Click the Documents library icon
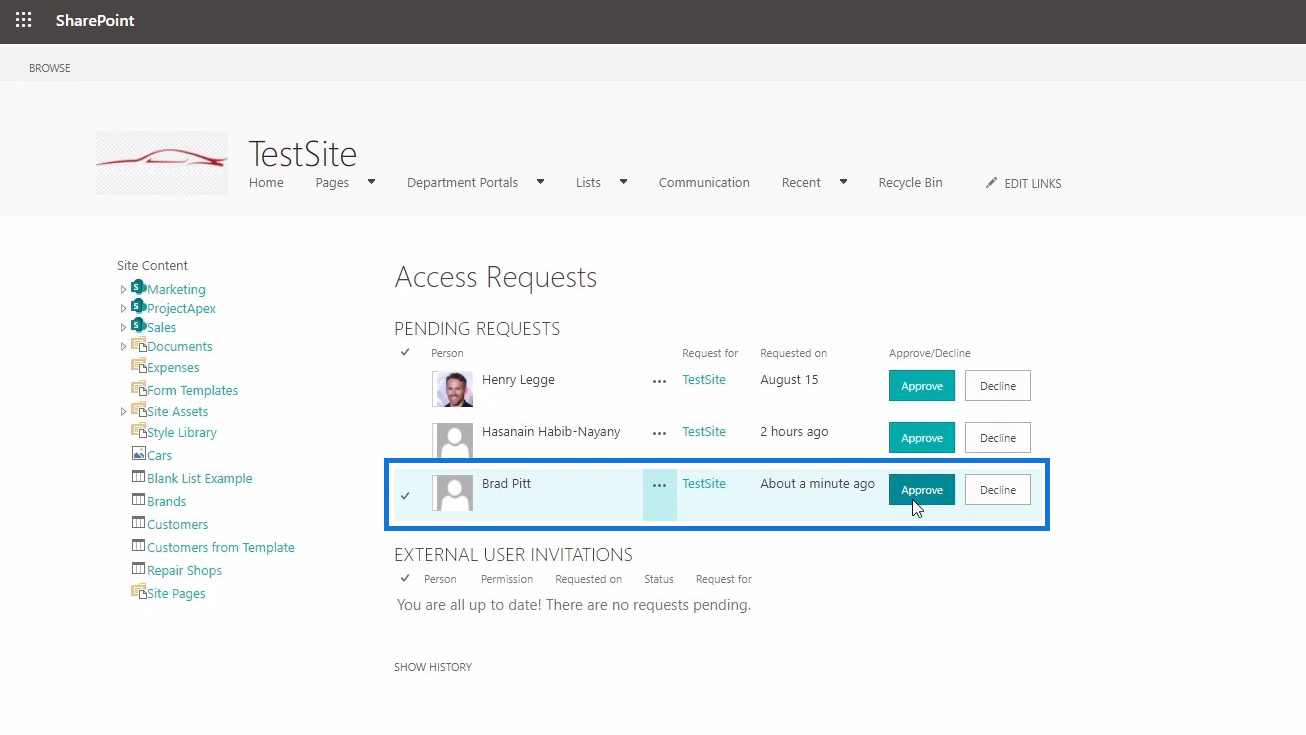The image size is (1306, 735). click(139, 345)
